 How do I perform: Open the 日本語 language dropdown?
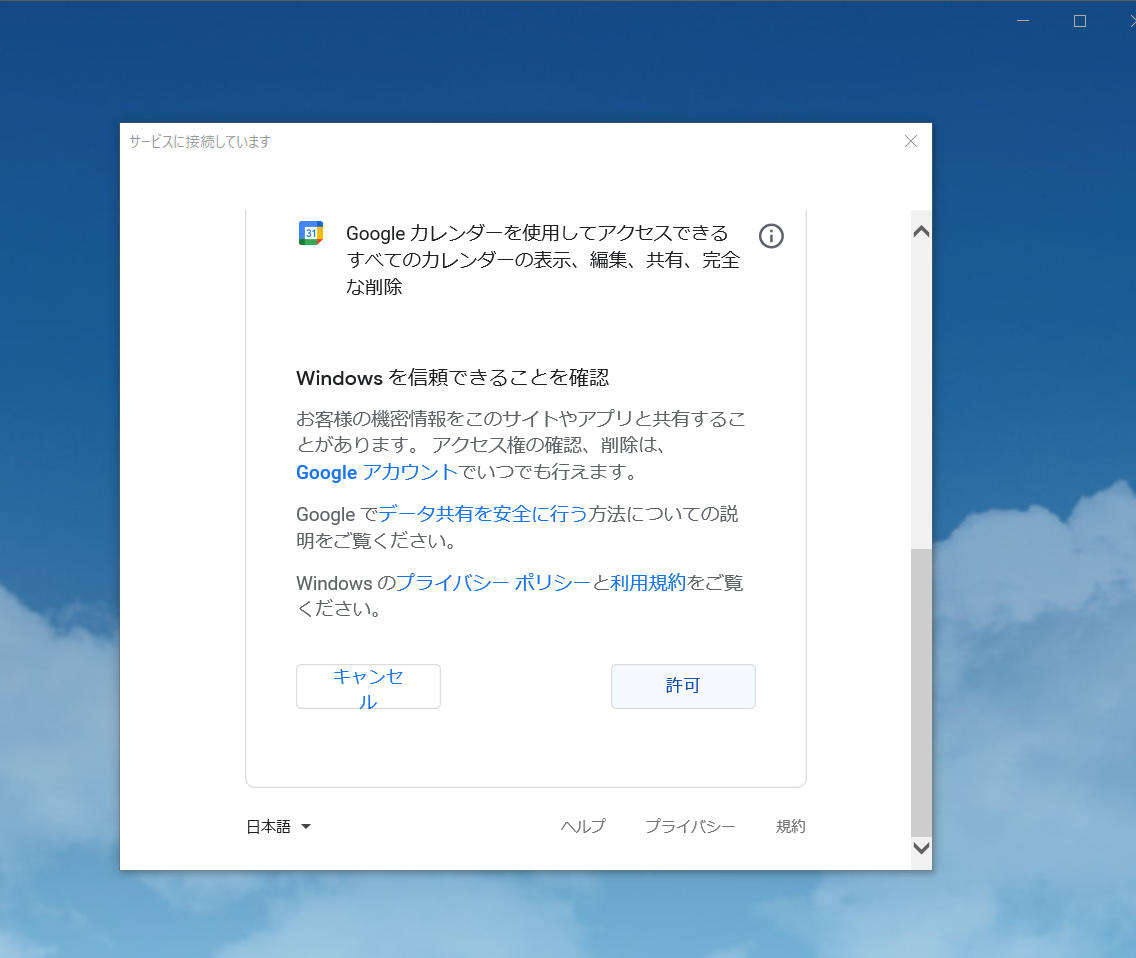point(279,827)
